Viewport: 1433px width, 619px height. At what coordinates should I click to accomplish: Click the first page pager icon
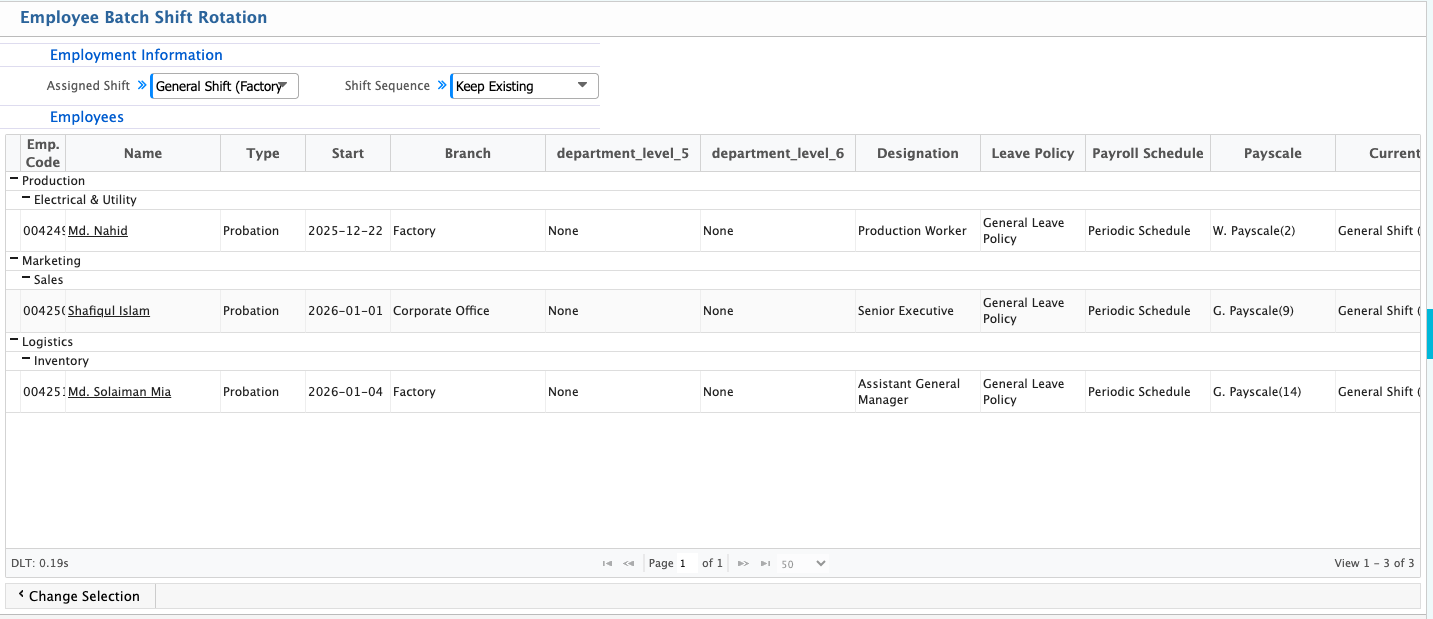(x=607, y=564)
